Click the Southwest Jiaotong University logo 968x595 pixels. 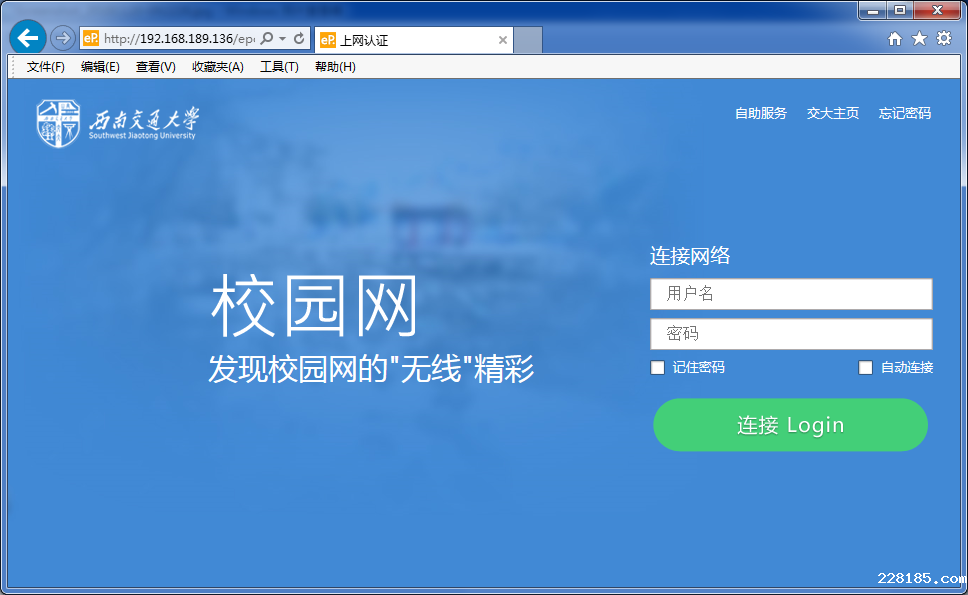coord(117,123)
